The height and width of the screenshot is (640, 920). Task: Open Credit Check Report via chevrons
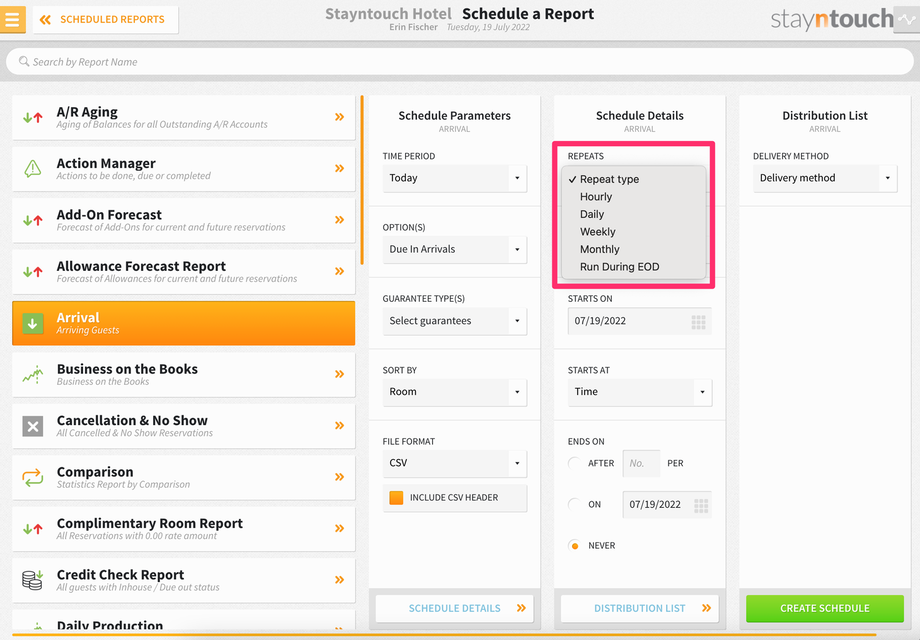click(x=339, y=580)
